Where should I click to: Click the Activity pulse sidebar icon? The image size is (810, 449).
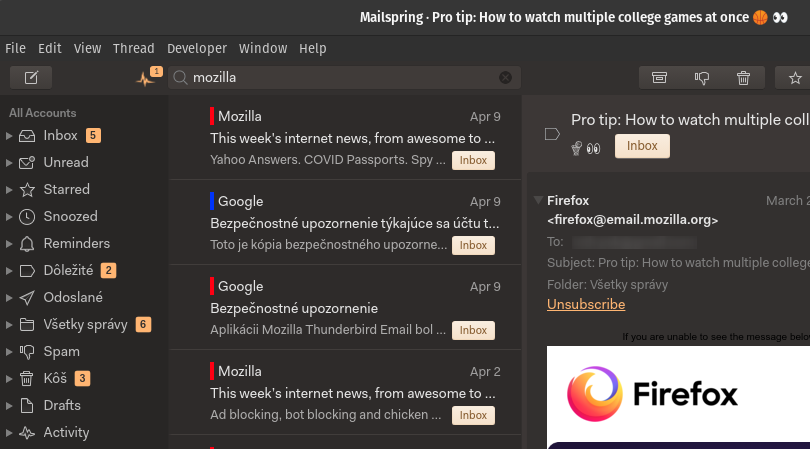[x=27, y=432]
